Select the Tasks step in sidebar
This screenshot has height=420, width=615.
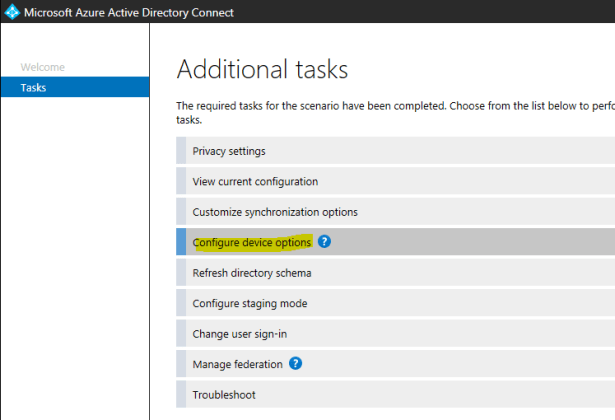(33, 87)
